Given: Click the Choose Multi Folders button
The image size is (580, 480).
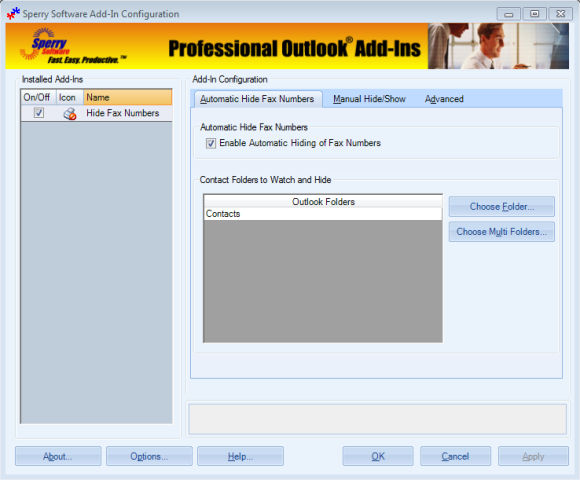Looking at the screenshot, I should tap(502, 231).
